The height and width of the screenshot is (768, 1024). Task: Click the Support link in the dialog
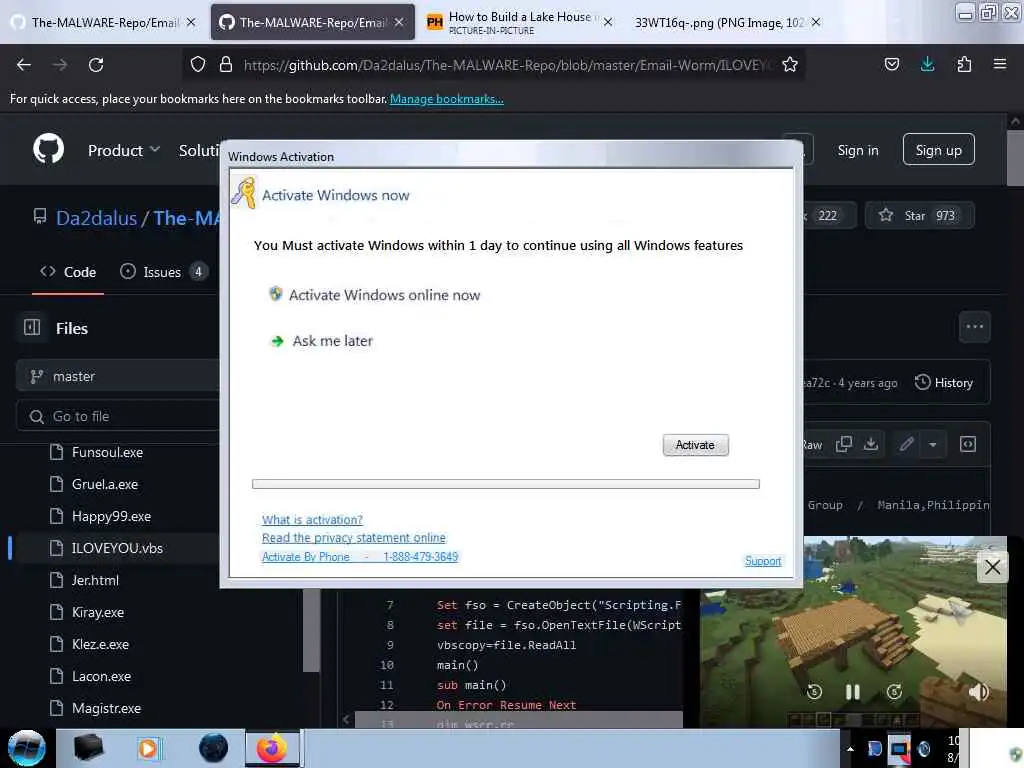tap(763, 560)
